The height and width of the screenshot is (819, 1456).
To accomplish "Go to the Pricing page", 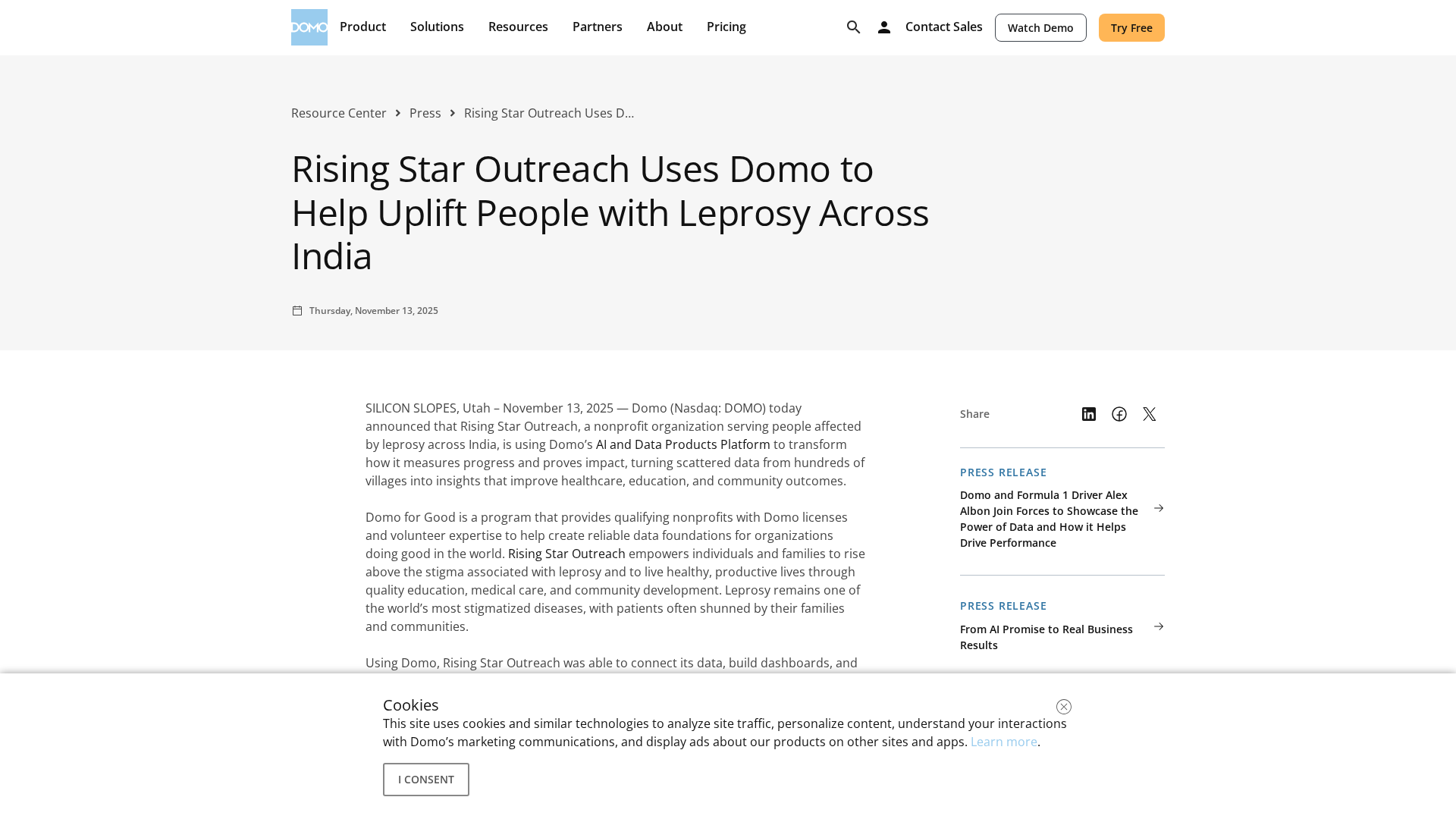I will 726,27.
